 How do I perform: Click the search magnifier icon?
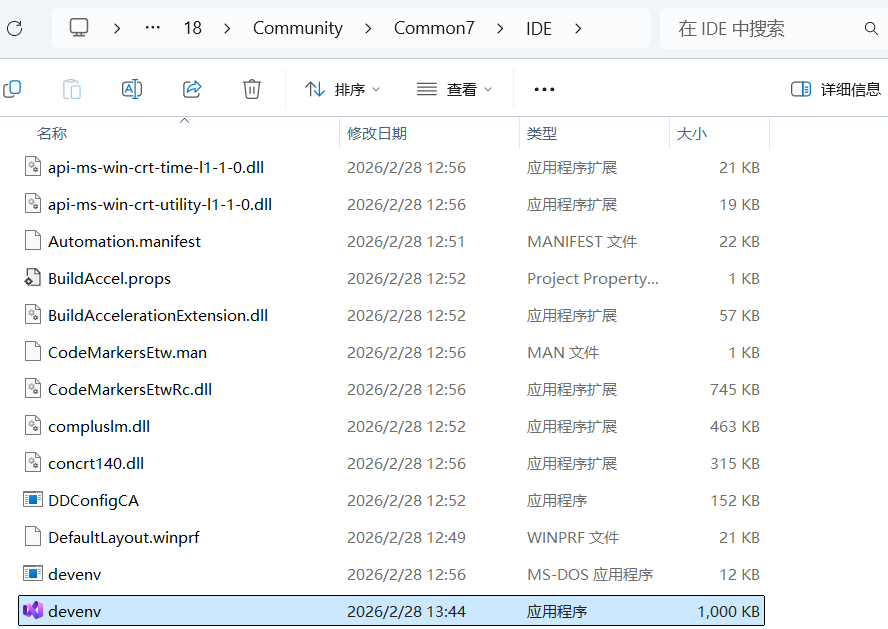(871, 28)
